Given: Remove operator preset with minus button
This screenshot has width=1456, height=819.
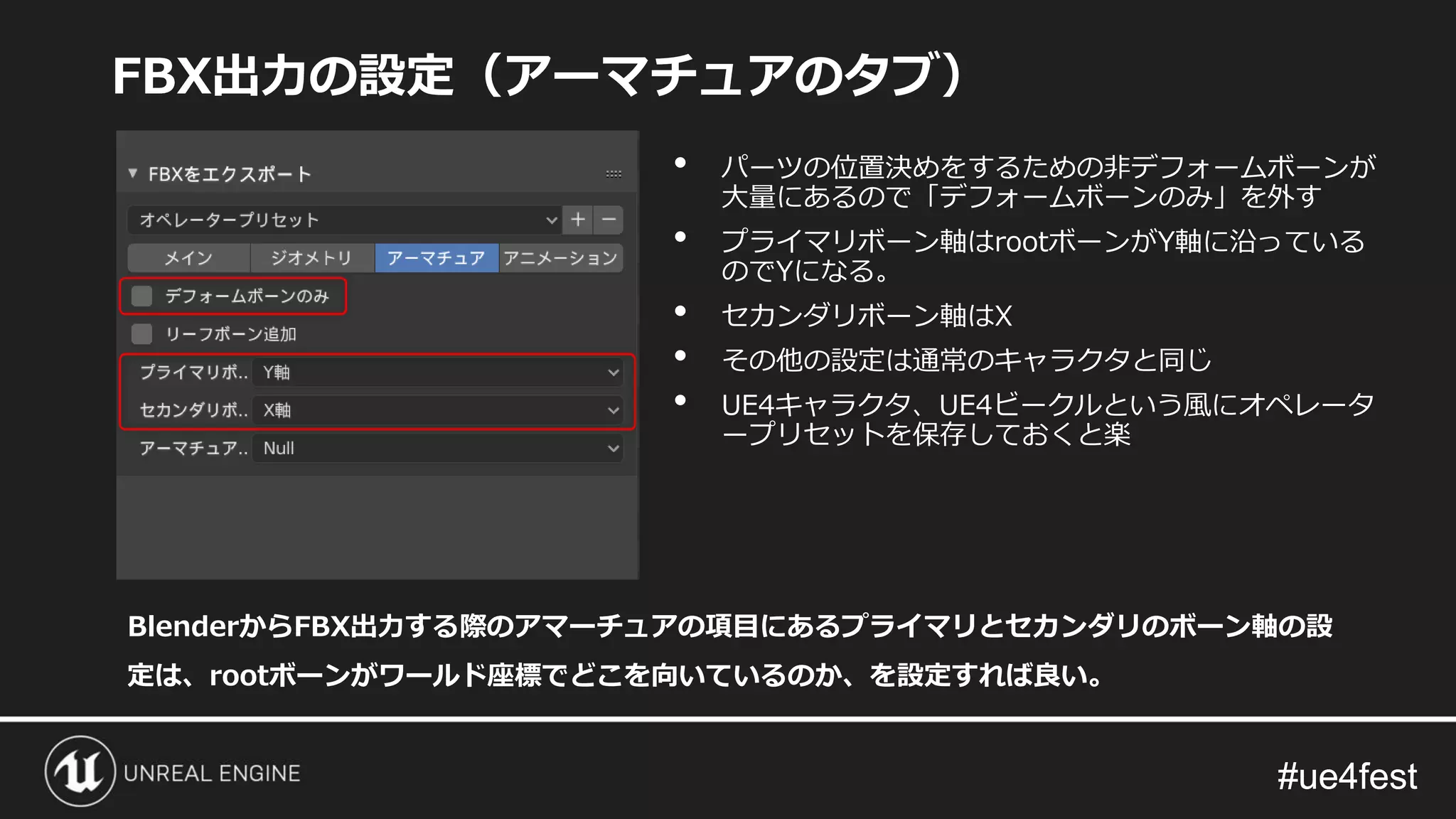Looking at the screenshot, I should click(x=609, y=220).
